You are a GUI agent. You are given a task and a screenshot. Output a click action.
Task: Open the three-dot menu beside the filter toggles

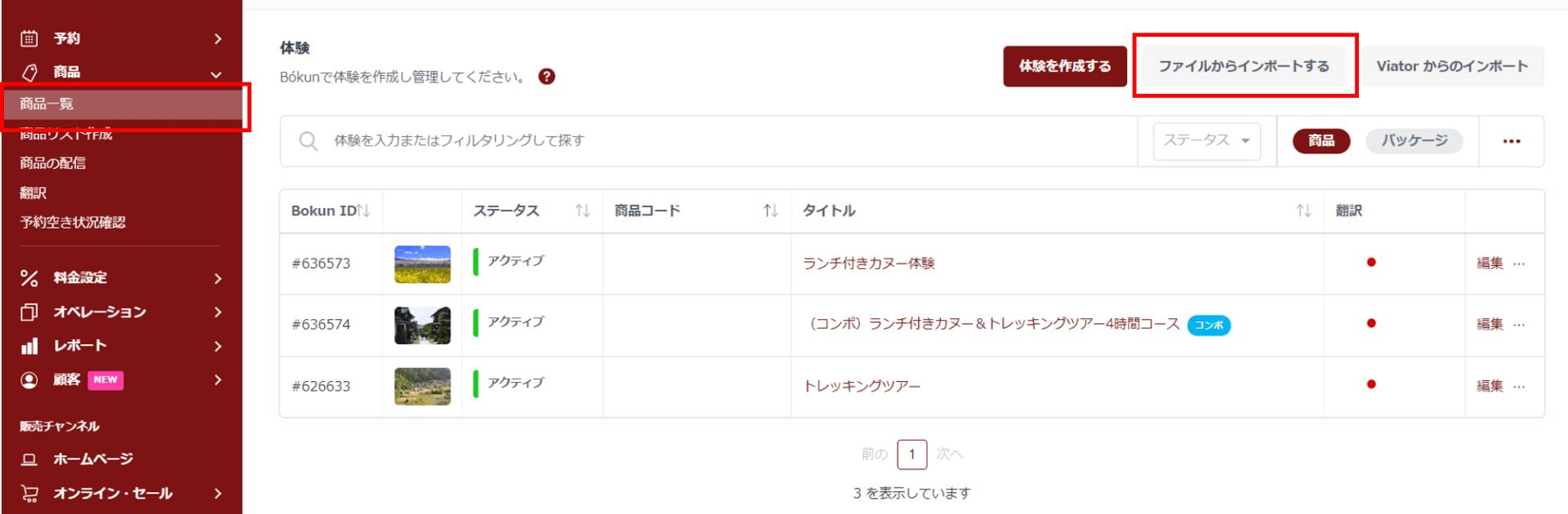click(x=1511, y=141)
